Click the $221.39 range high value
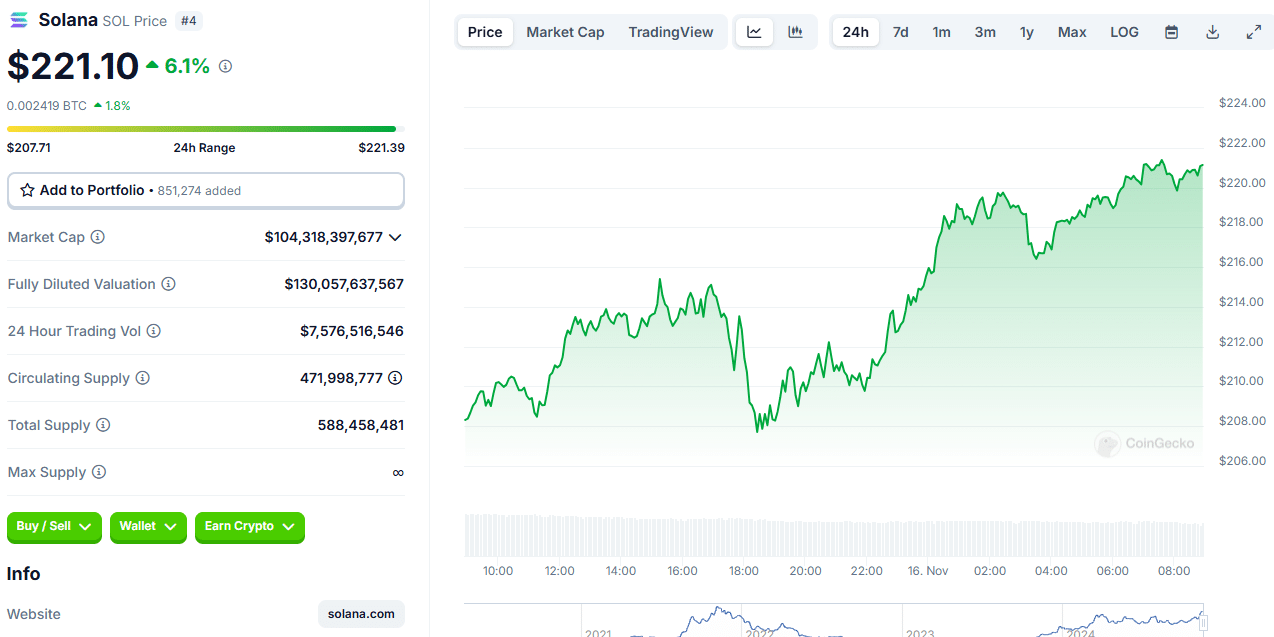 tap(382, 148)
